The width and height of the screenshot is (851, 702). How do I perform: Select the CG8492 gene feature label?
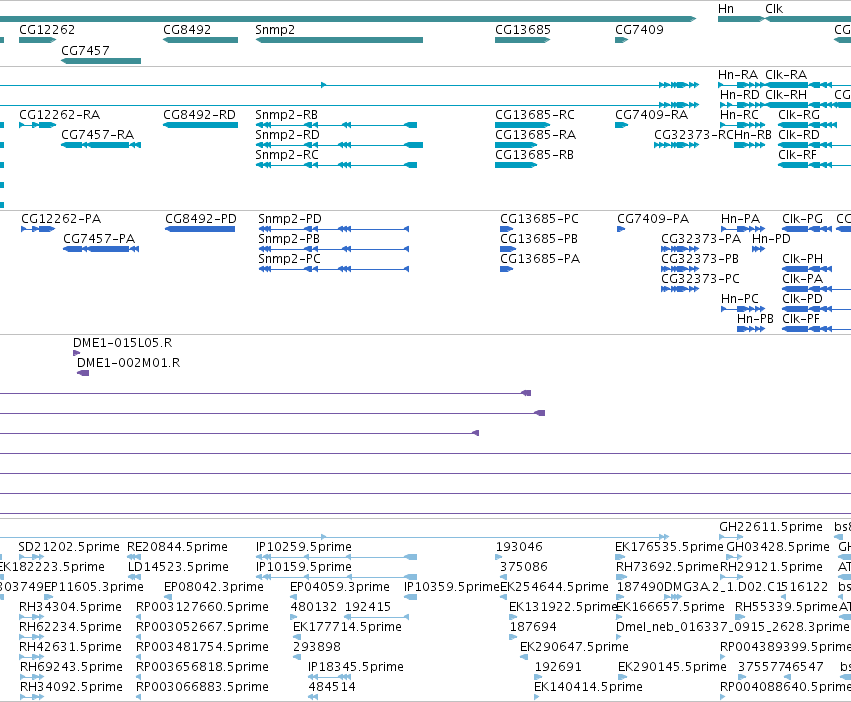(187, 30)
